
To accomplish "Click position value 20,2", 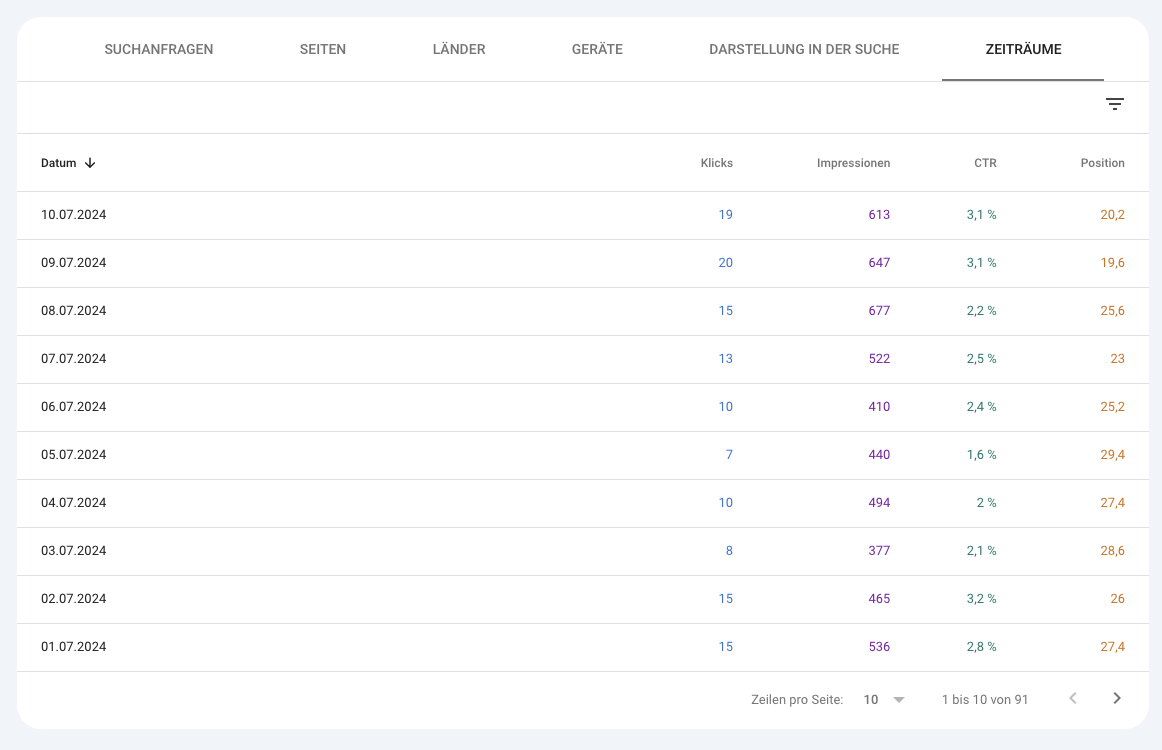I will [x=1112, y=215].
